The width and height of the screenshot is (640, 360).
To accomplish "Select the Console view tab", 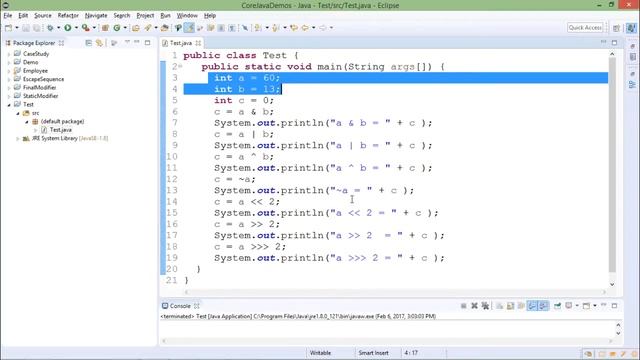I will click(180, 306).
